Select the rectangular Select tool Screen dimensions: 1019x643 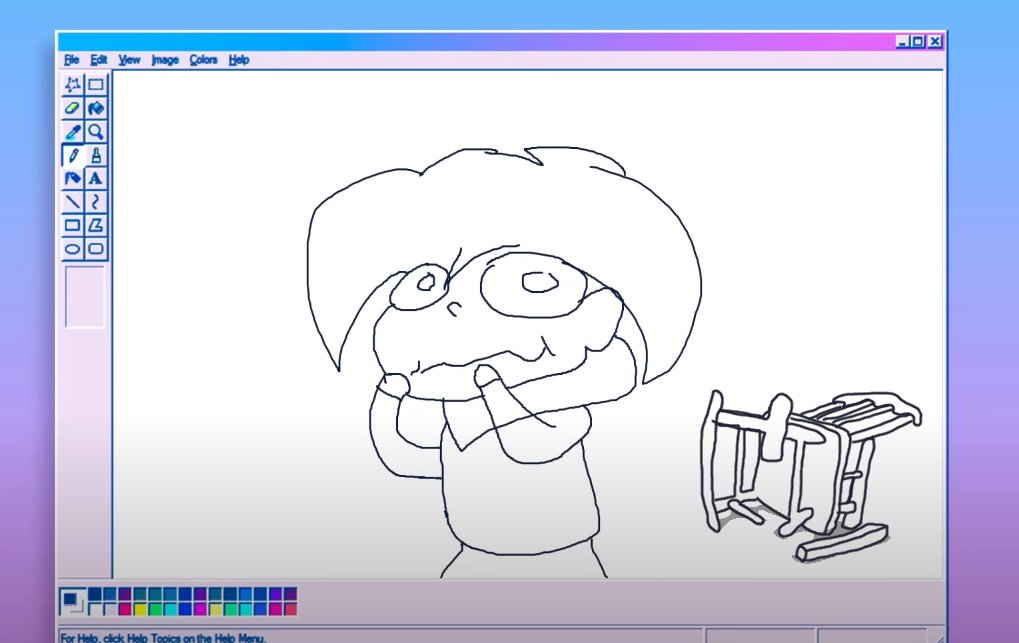(x=96, y=85)
